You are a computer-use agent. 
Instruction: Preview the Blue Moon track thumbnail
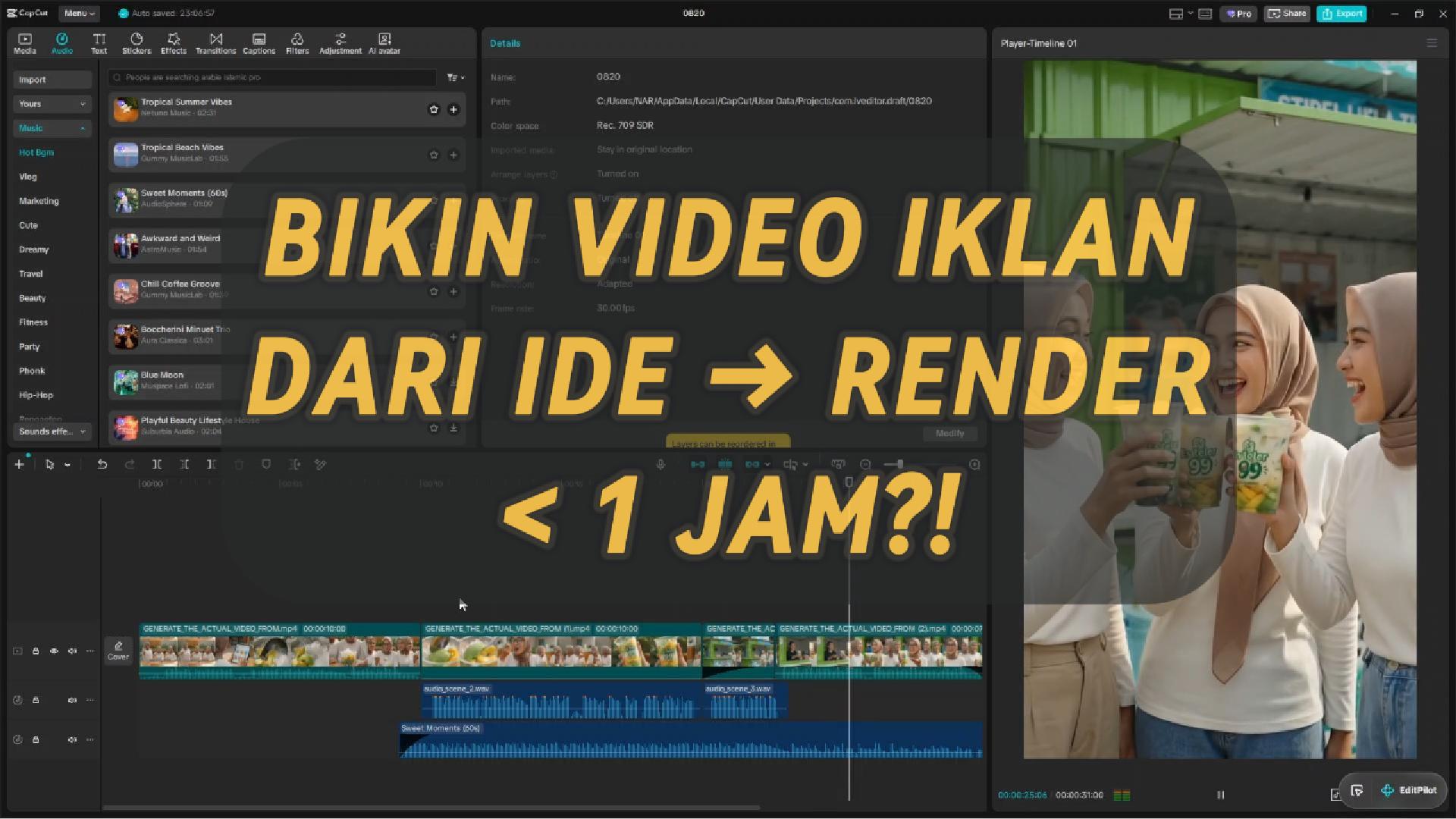click(125, 382)
